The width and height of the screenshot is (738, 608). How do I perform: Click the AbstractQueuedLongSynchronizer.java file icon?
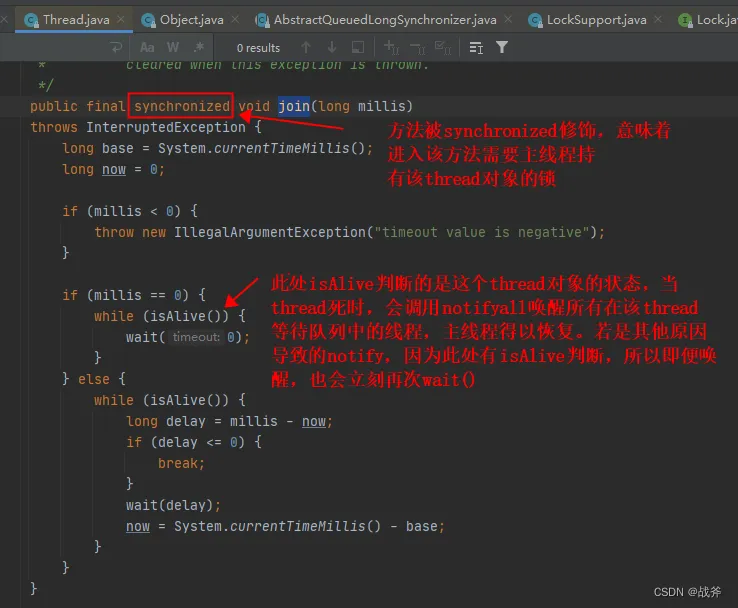point(262,20)
